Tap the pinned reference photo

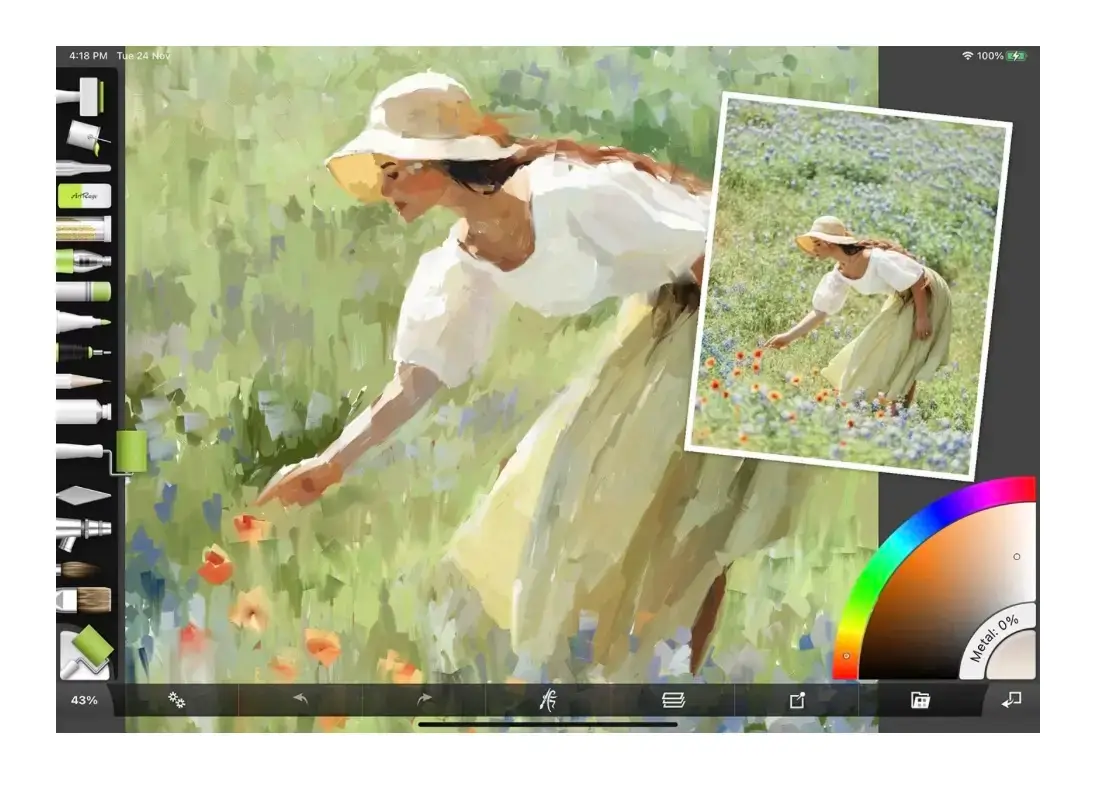[x=848, y=285]
